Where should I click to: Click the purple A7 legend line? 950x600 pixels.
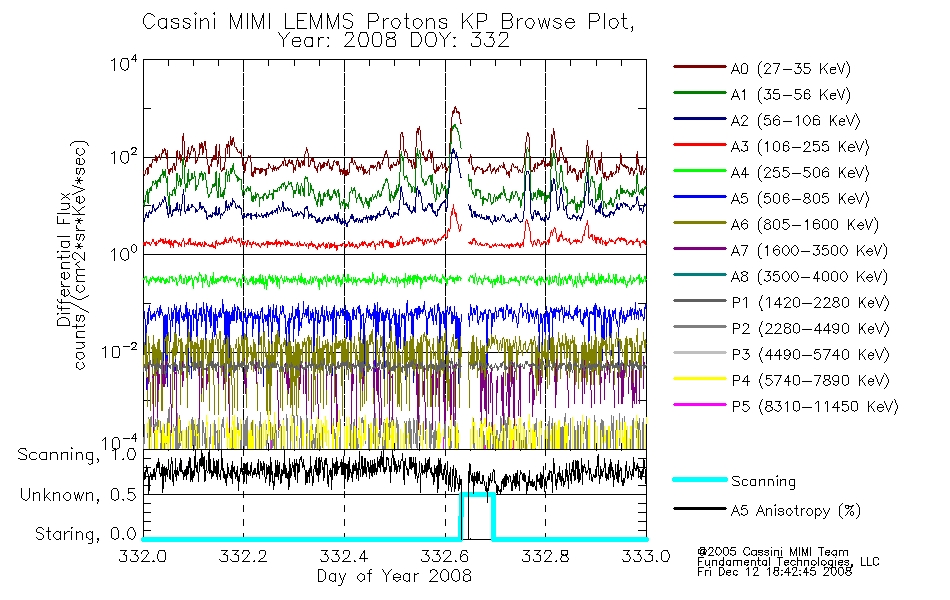click(x=699, y=248)
